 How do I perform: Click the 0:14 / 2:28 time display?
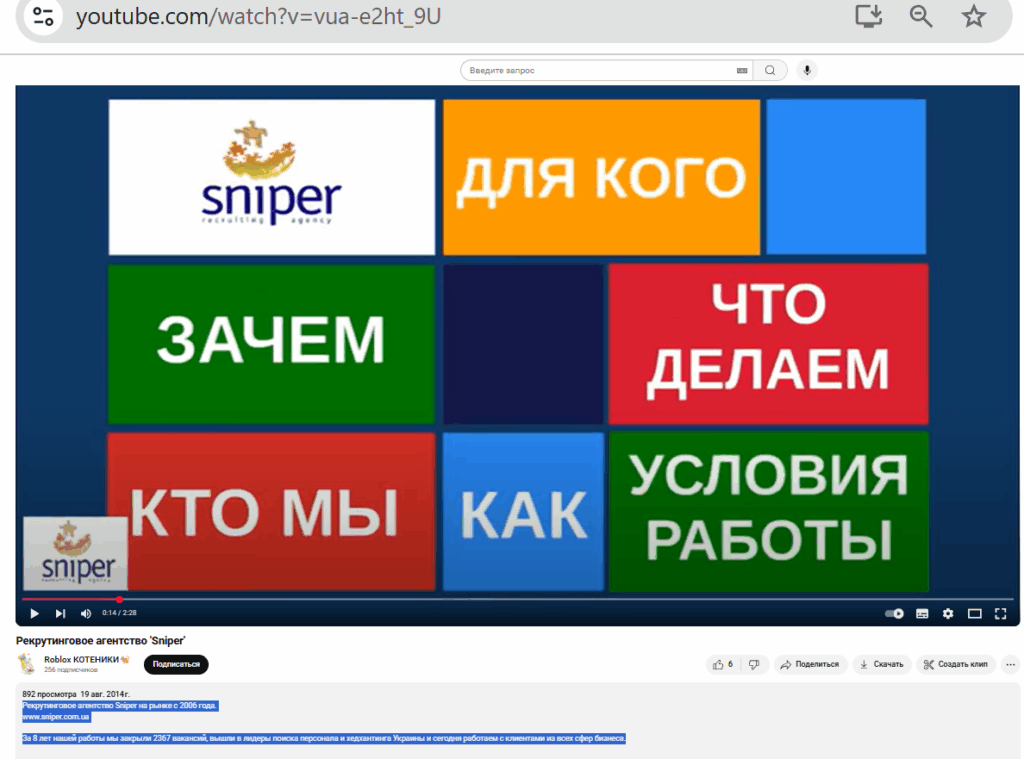click(119, 613)
